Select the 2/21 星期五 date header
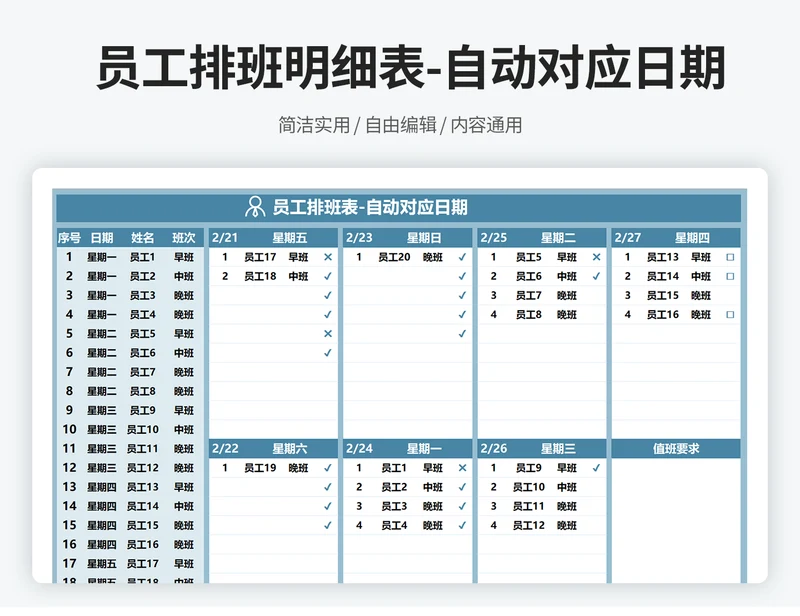The image size is (800, 616). point(273,238)
